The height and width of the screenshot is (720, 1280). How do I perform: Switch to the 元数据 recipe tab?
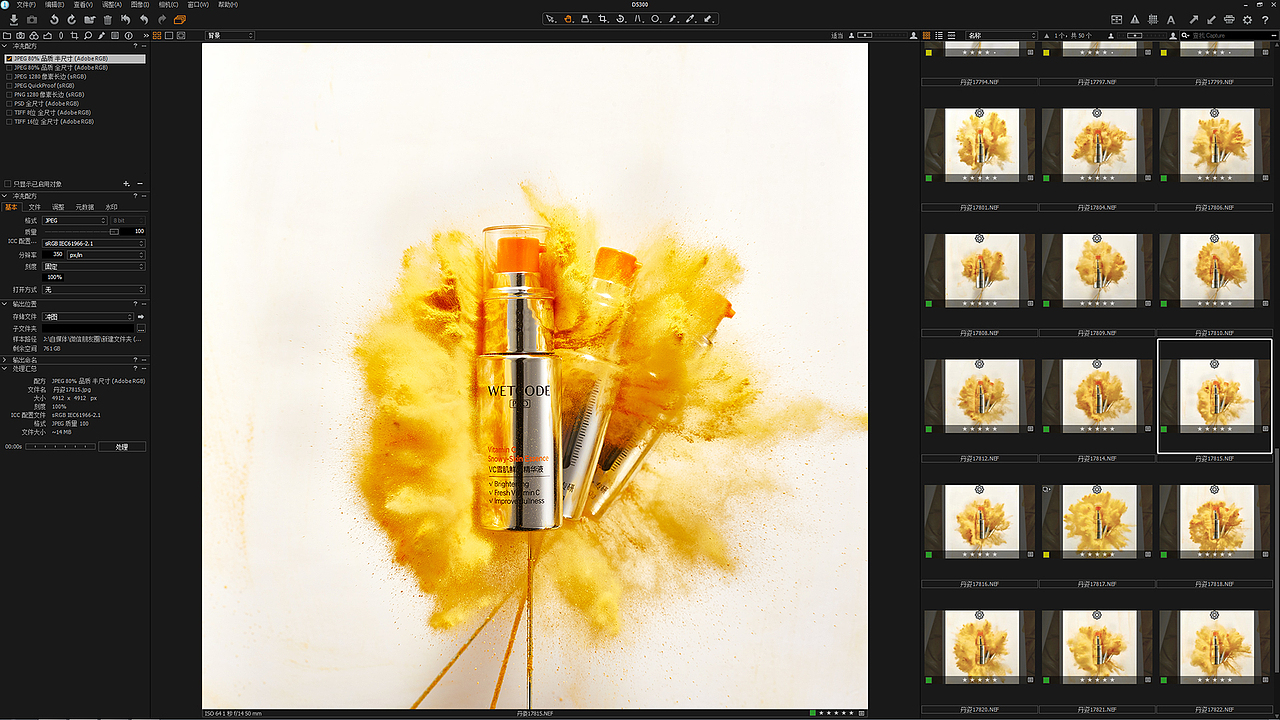pyautogui.click(x=85, y=207)
